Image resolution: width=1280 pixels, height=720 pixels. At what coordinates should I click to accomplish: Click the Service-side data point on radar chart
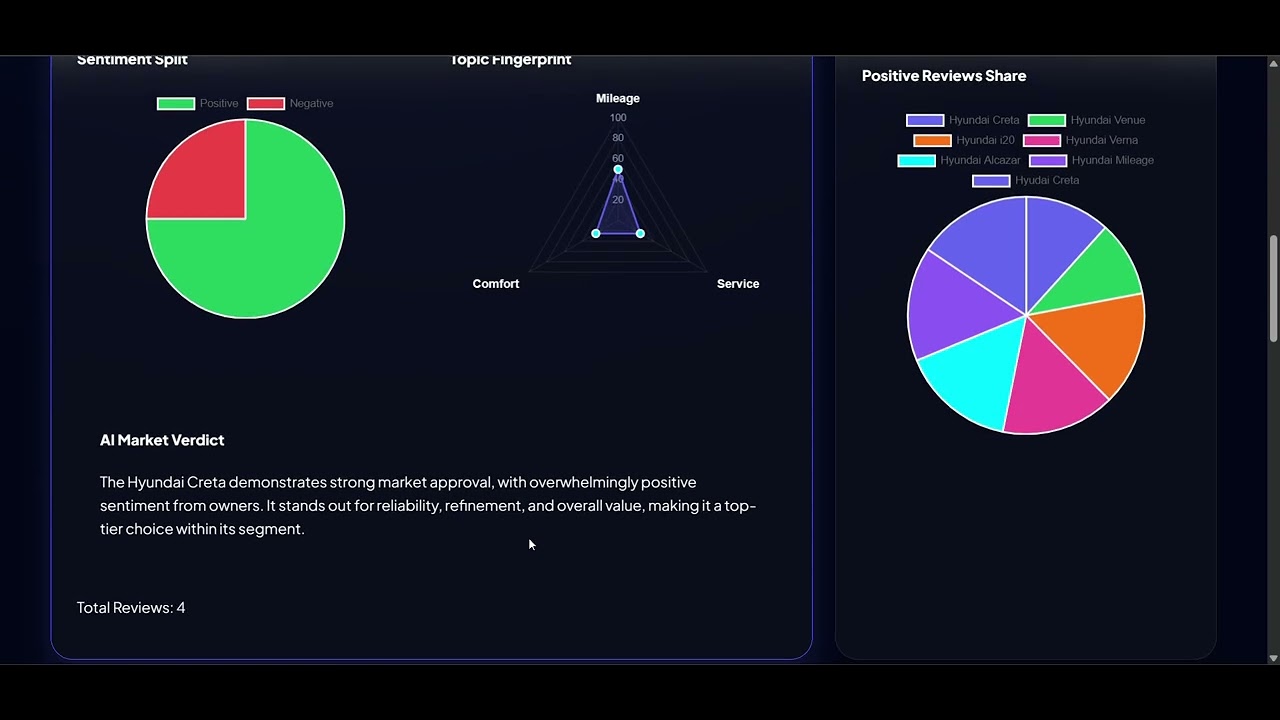point(640,233)
